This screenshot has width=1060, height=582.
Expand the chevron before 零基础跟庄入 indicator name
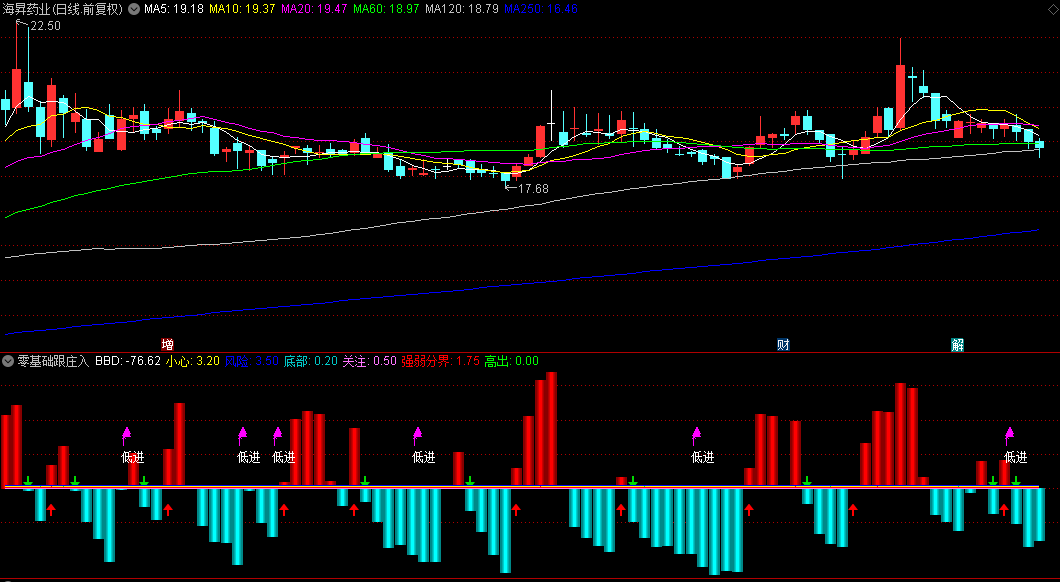click(8, 361)
